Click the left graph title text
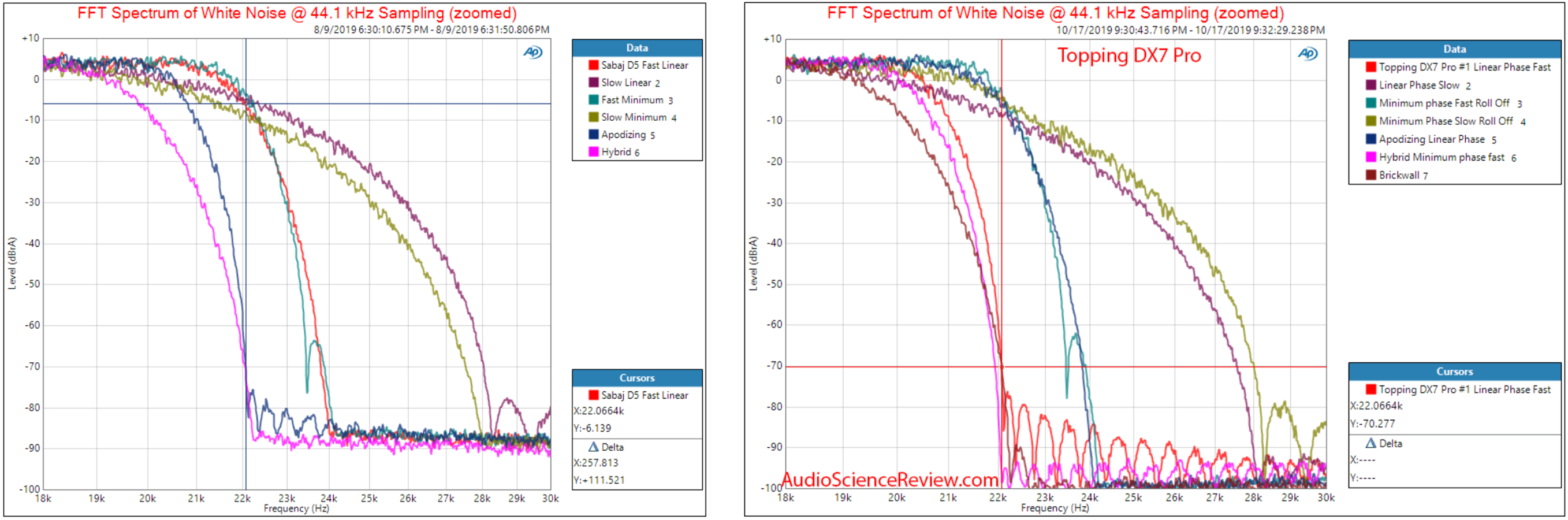Viewport: 1568px width, 520px height. [x=296, y=13]
